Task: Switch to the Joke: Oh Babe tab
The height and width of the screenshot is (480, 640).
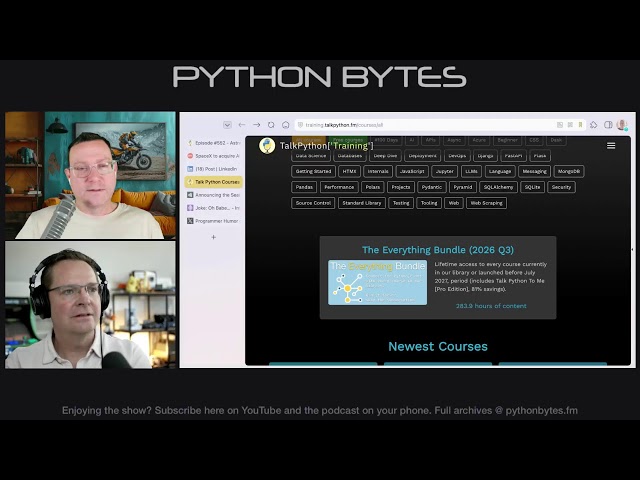Action: point(213,208)
